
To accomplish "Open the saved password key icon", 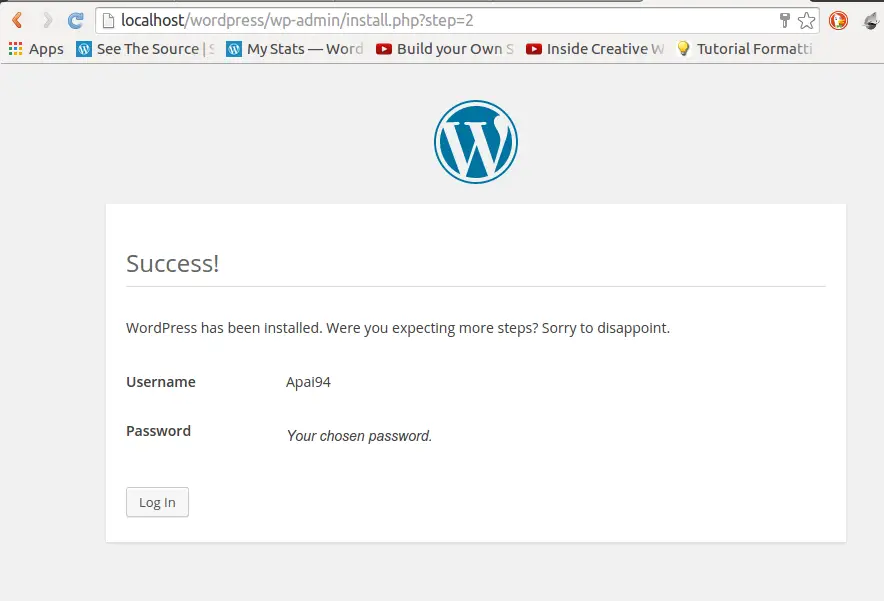I will pyautogui.click(x=784, y=20).
